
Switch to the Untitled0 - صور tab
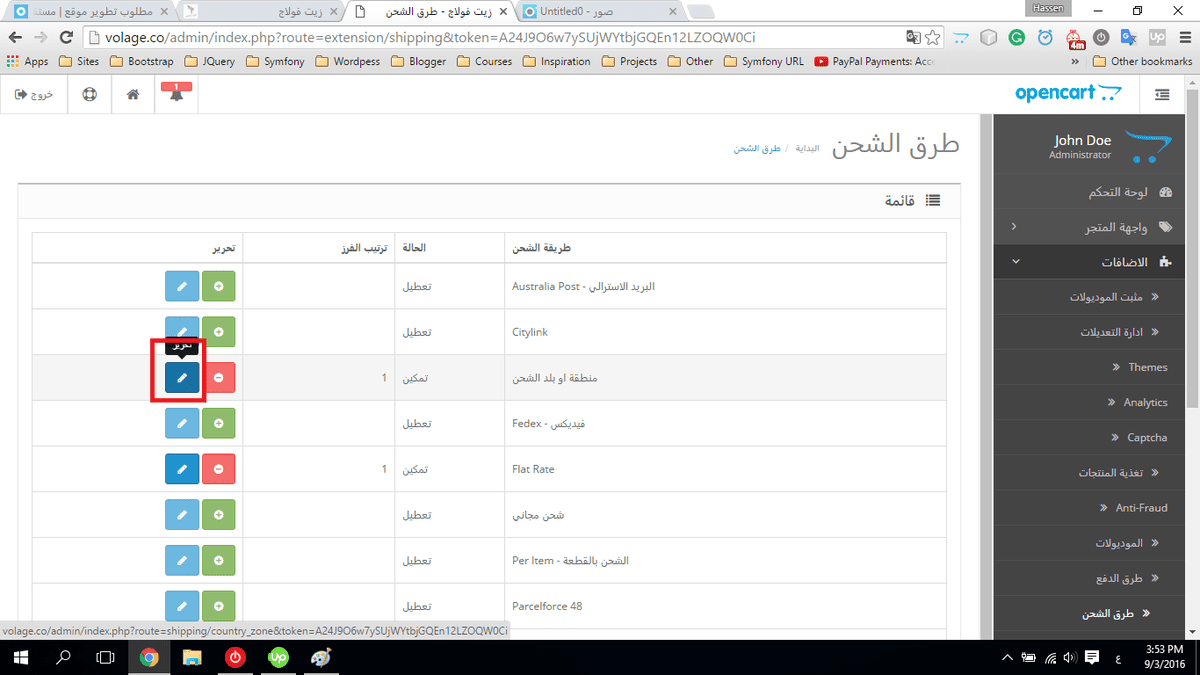click(600, 11)
